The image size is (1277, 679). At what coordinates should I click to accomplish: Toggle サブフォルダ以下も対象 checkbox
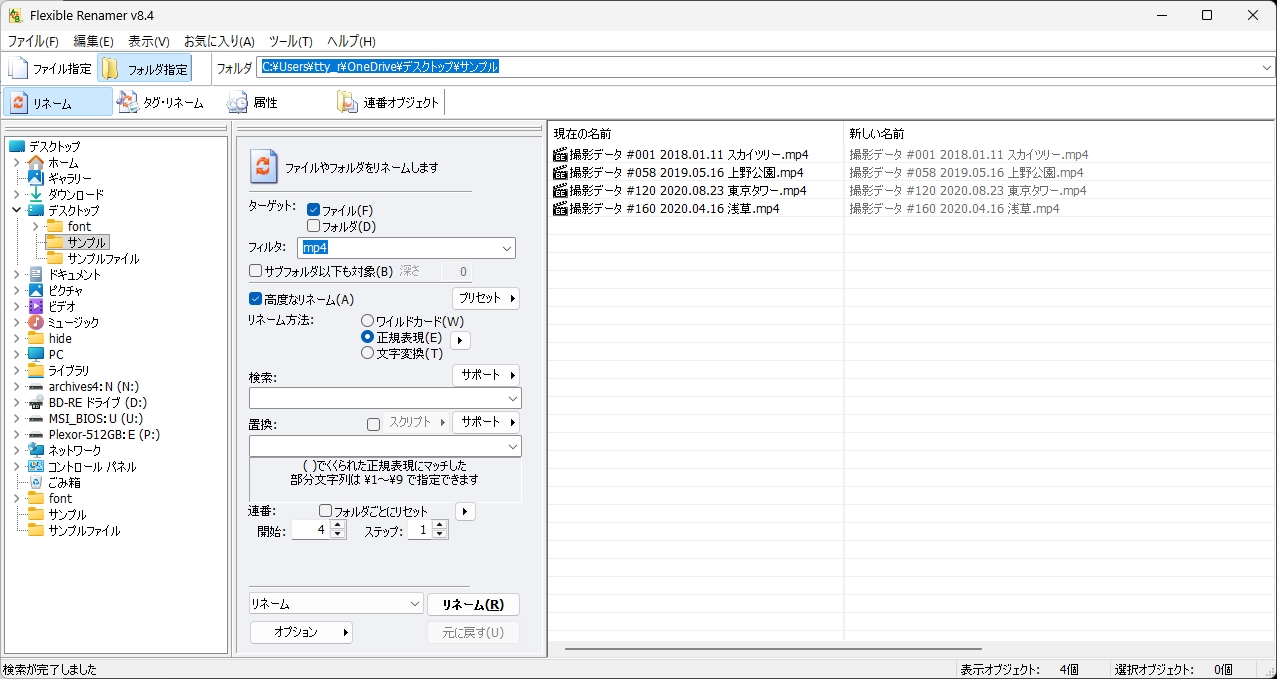(256, 271)
